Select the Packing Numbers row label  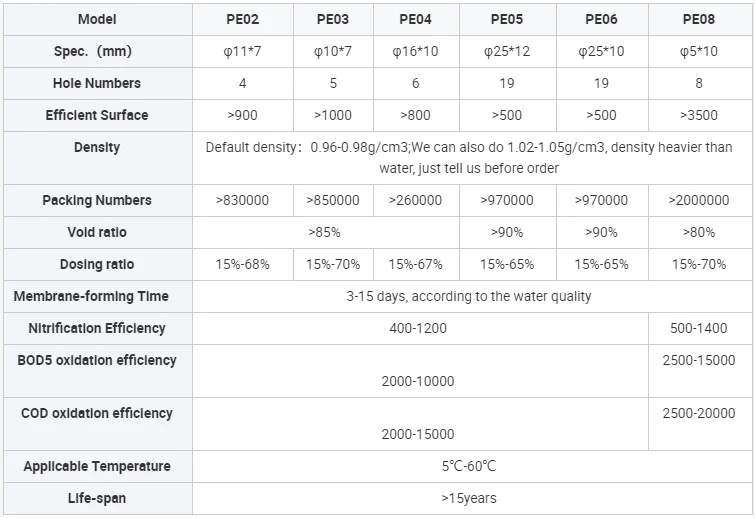[x=97, y=200]
